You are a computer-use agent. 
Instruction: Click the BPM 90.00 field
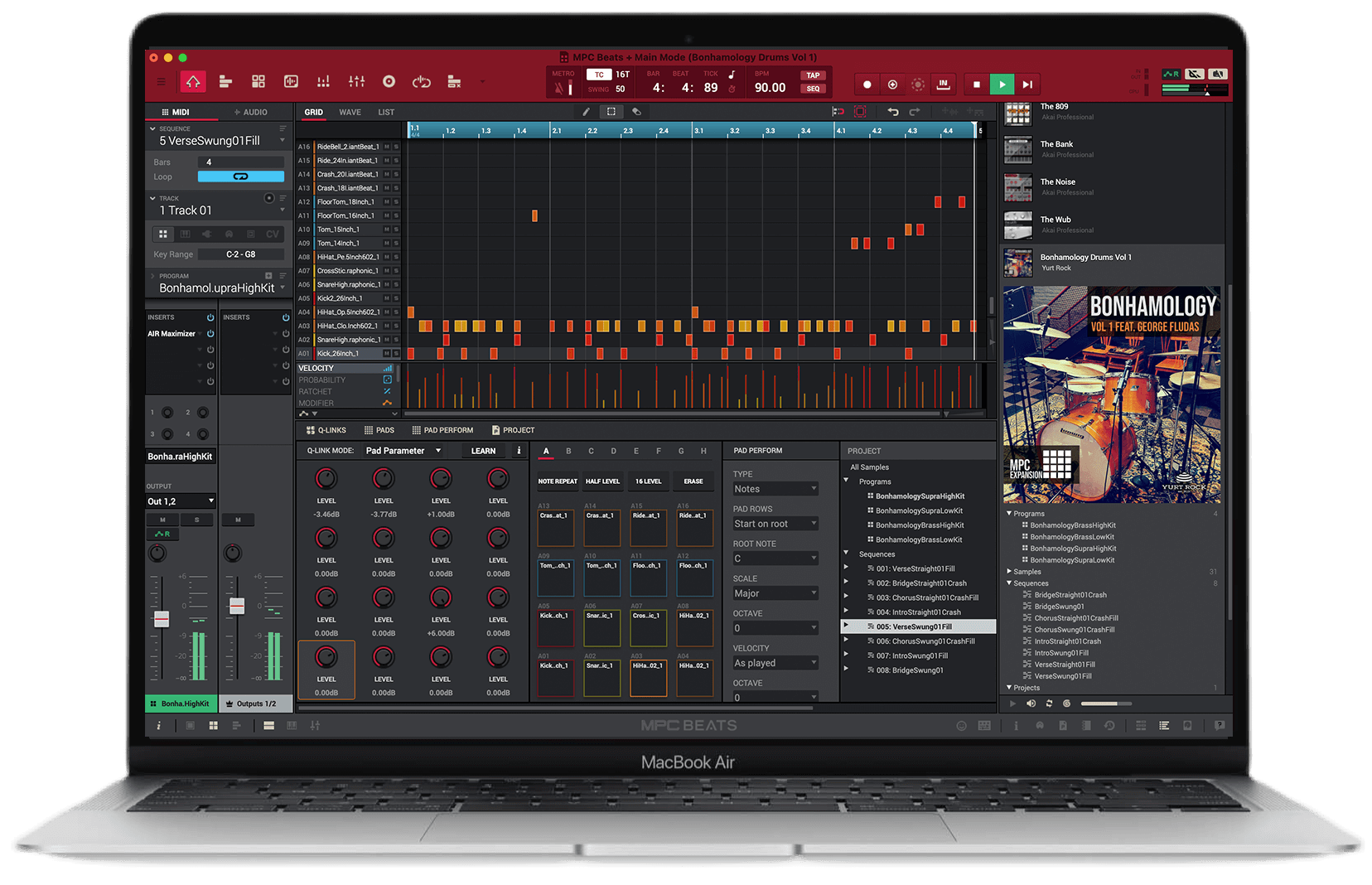[x=770, y=88]
